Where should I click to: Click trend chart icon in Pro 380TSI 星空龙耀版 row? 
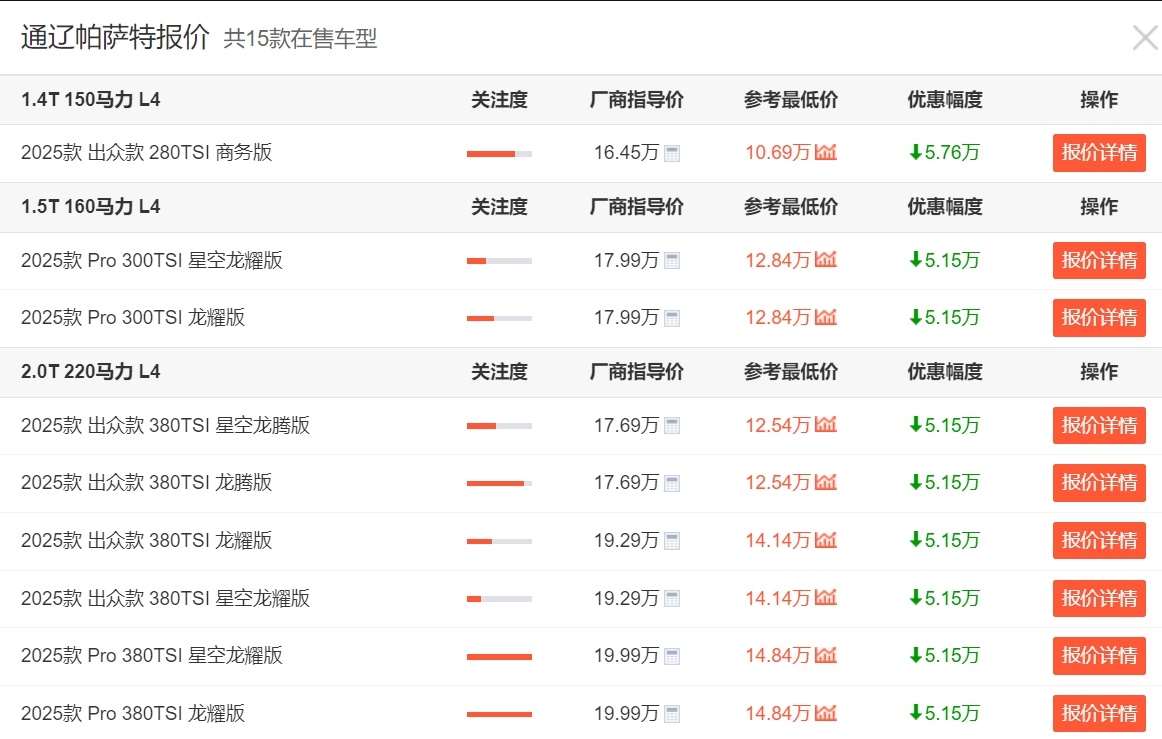point(826,655)
